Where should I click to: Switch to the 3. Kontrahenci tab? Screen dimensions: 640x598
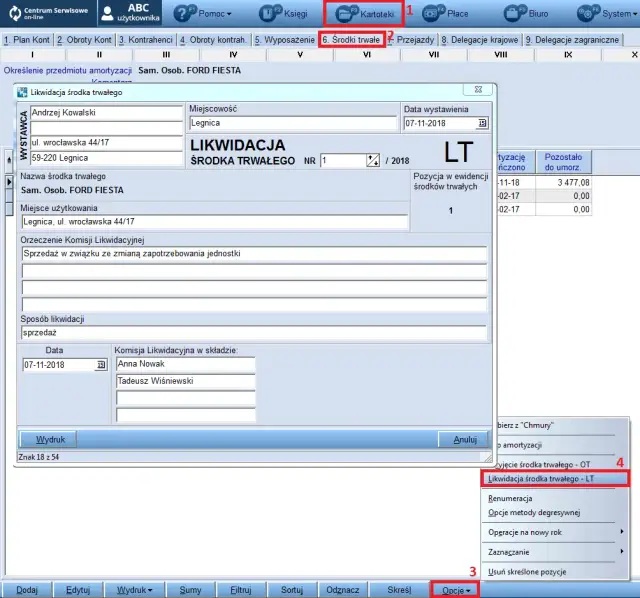click(x=146, y=40)
